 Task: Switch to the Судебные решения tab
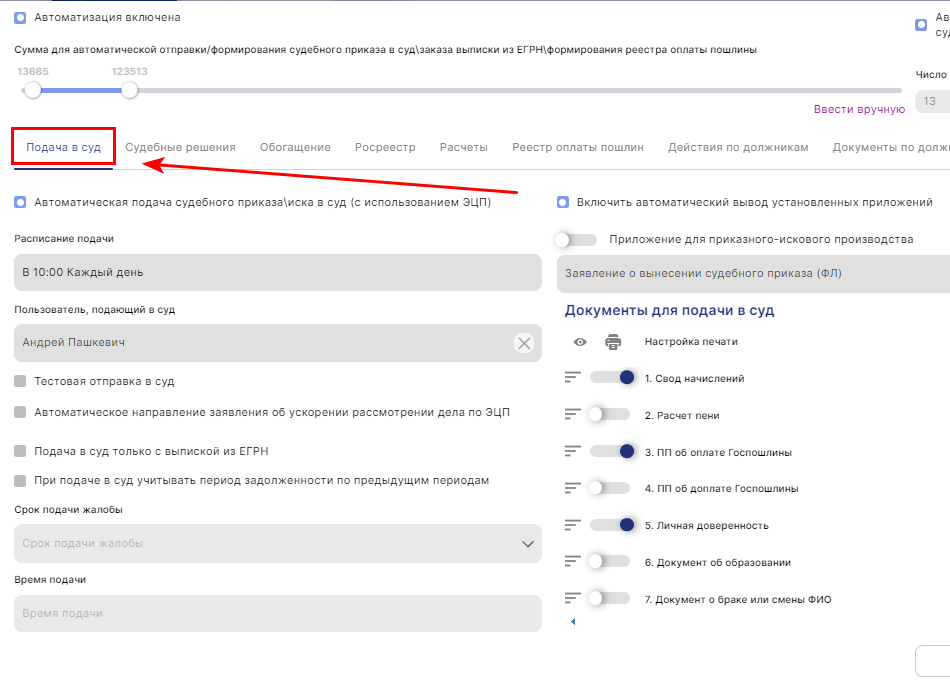(180, 147)
